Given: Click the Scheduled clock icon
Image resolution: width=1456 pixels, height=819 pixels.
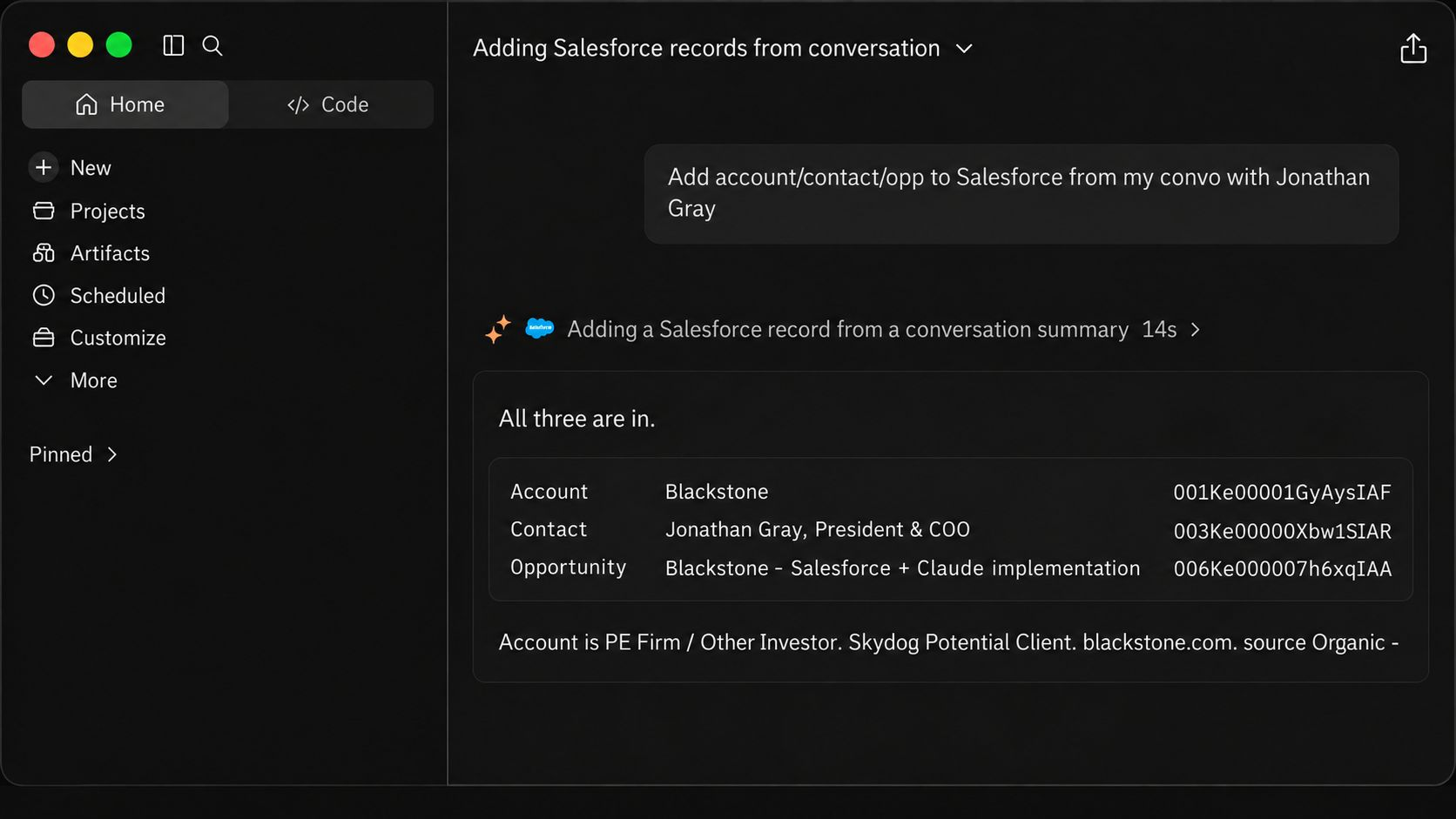Looking at the screenshot, I should pos(44,295).
